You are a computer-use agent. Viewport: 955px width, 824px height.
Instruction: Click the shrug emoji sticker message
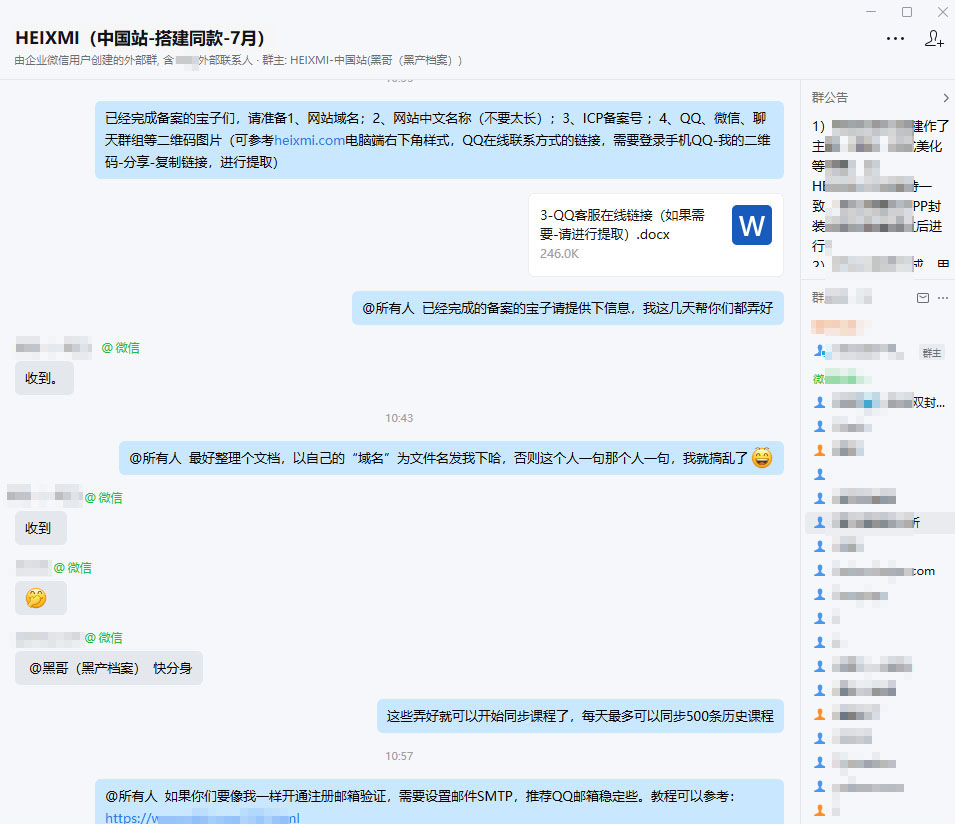point(39,597)
